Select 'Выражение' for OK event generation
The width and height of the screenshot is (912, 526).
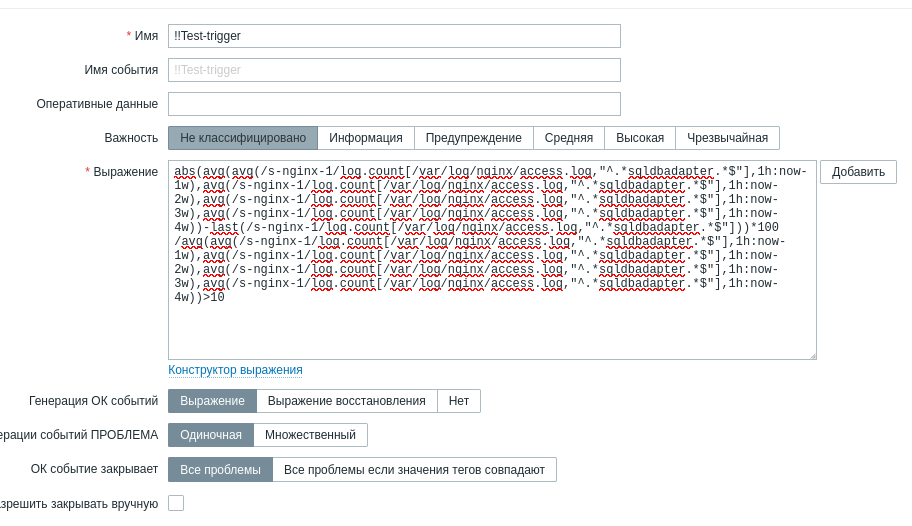pos(212,401)
